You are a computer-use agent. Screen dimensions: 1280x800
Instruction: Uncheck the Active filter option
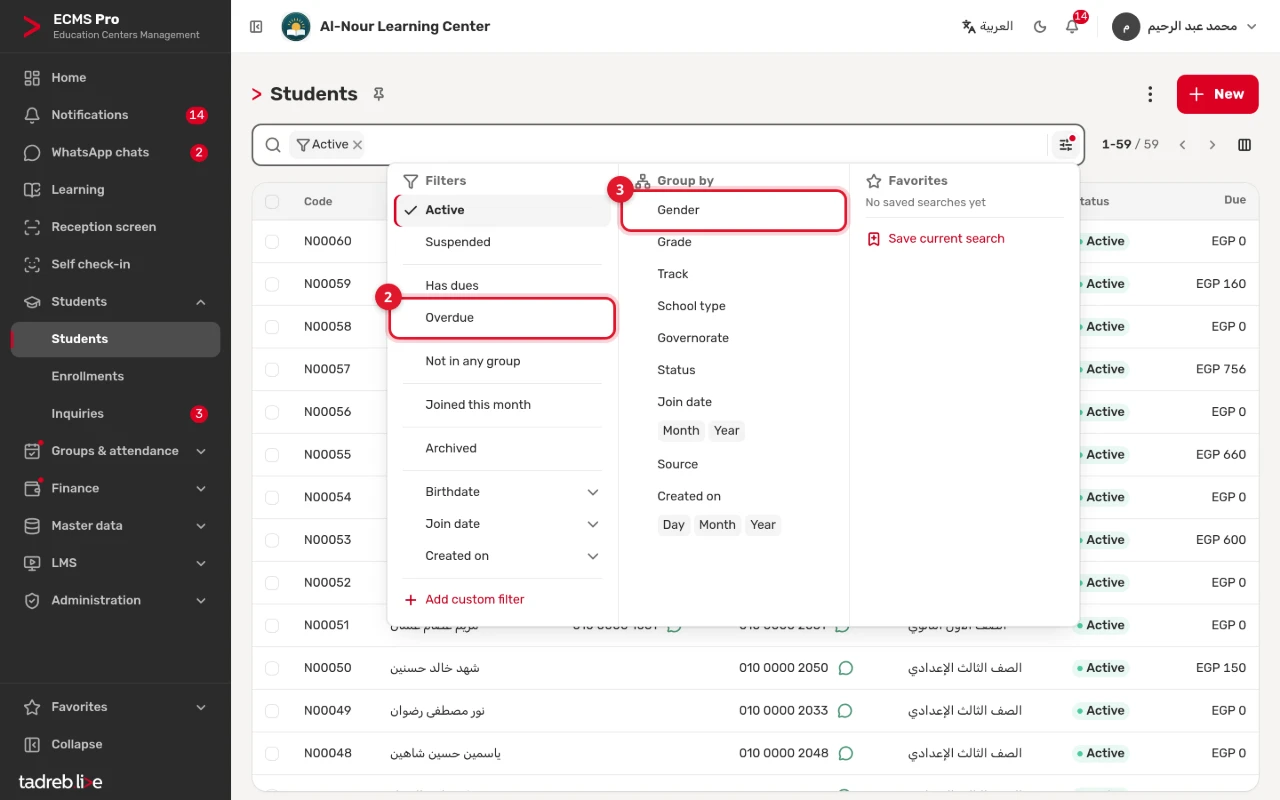click(503, 210)
